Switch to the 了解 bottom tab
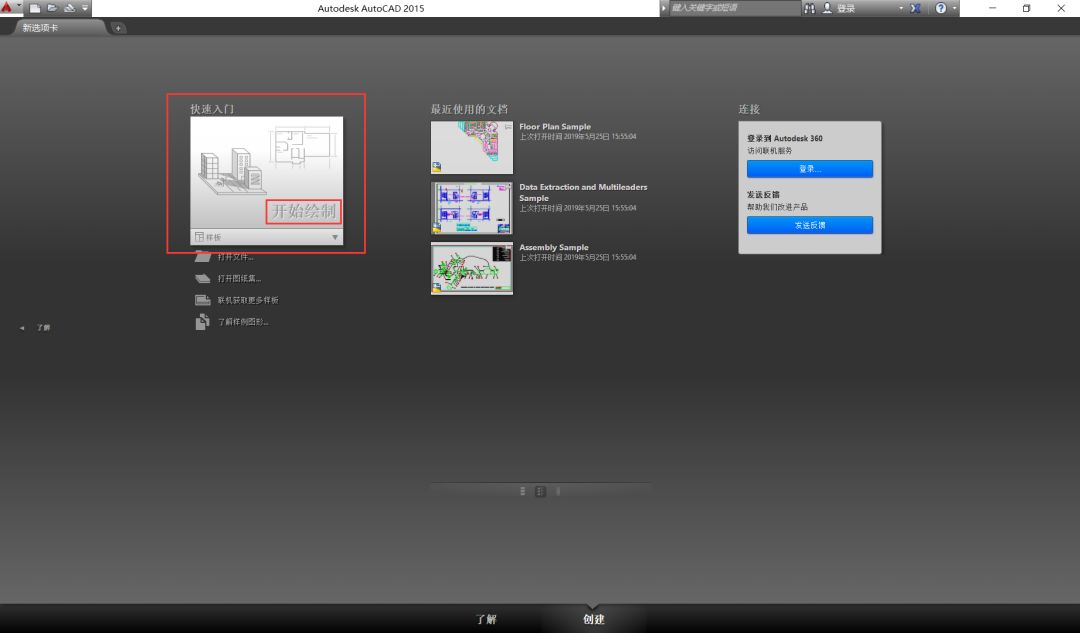This screenshot has height=633, width=1080. tap(486, 619)
